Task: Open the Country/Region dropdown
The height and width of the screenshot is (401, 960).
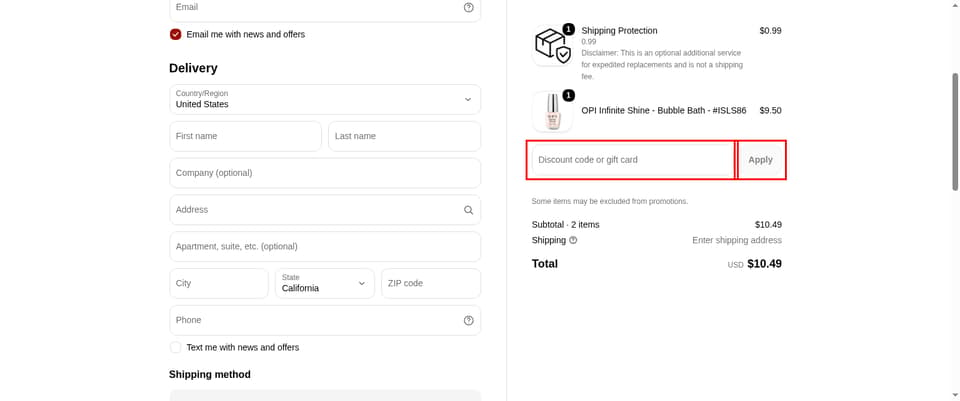Action: click(325, 99)
